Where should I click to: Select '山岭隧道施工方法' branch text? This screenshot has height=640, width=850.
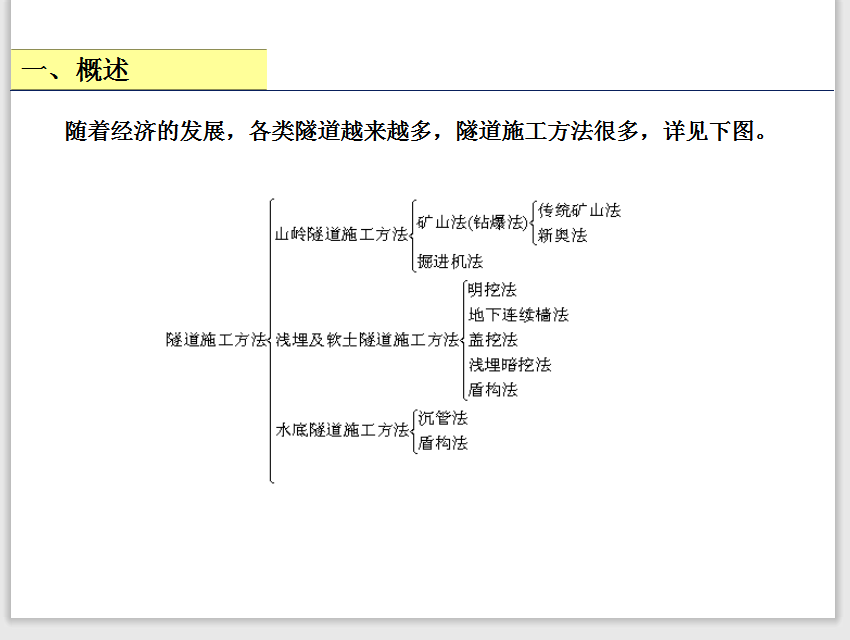pyautogui.click(x=342, y=235)
